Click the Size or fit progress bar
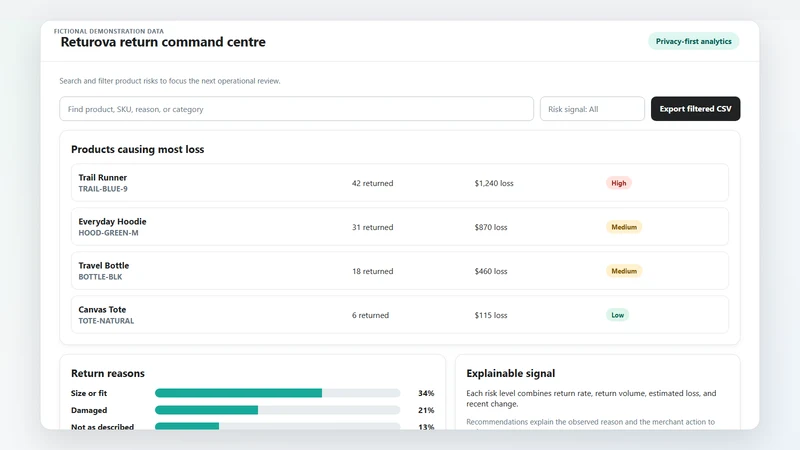Viewport: 800px width, 450px height. [x=278, y=393]
